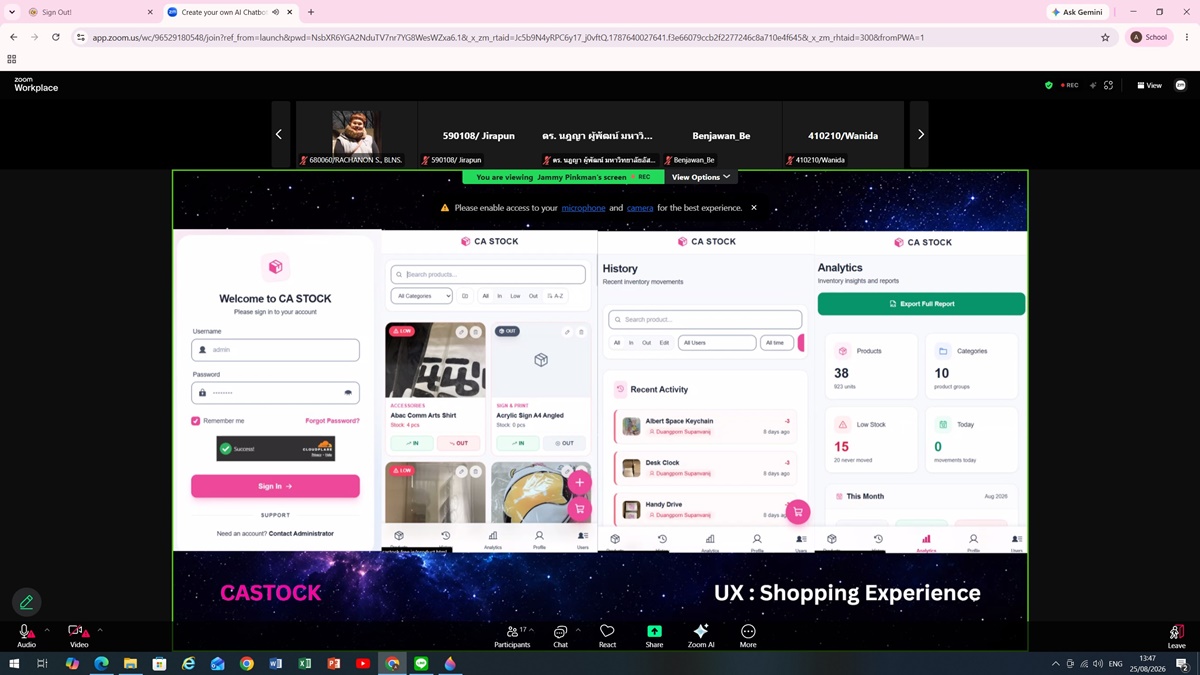Click the pink plus floating button
The width and height of the screenshot is (1200, 675).
click(579, 482)
